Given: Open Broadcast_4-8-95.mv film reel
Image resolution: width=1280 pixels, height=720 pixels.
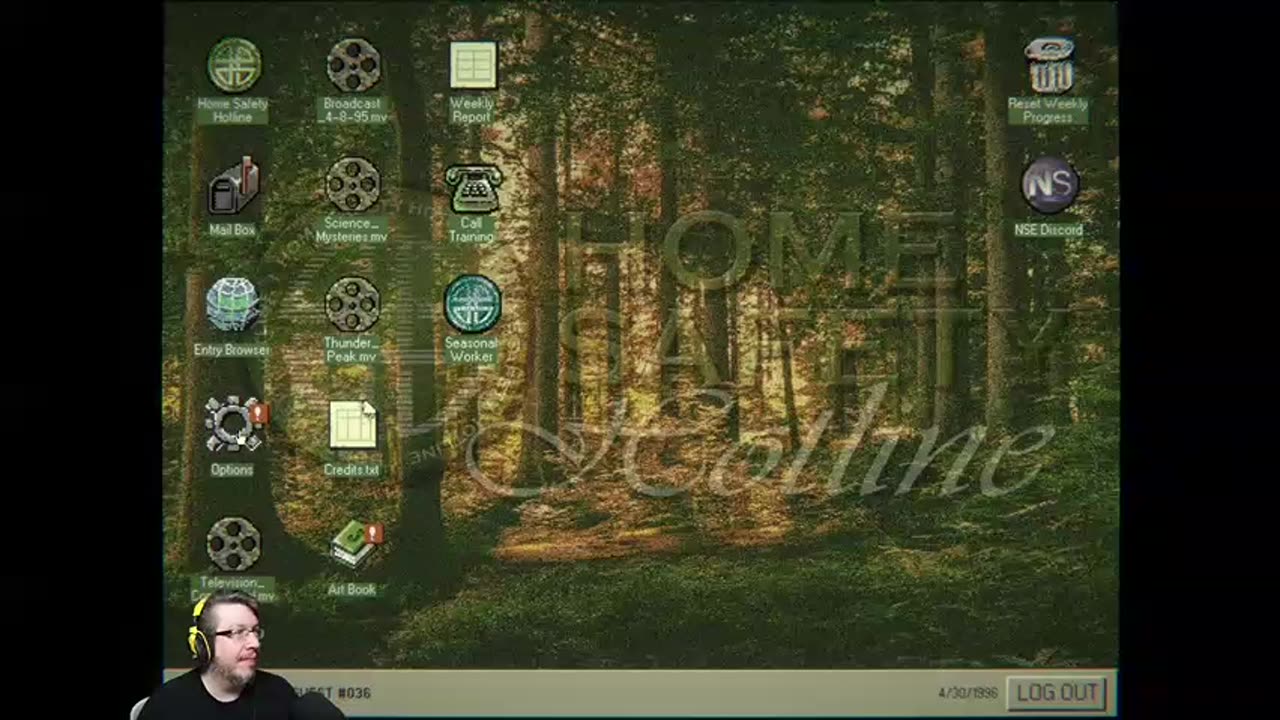Looking at the screenshot, I should (353, 65).
